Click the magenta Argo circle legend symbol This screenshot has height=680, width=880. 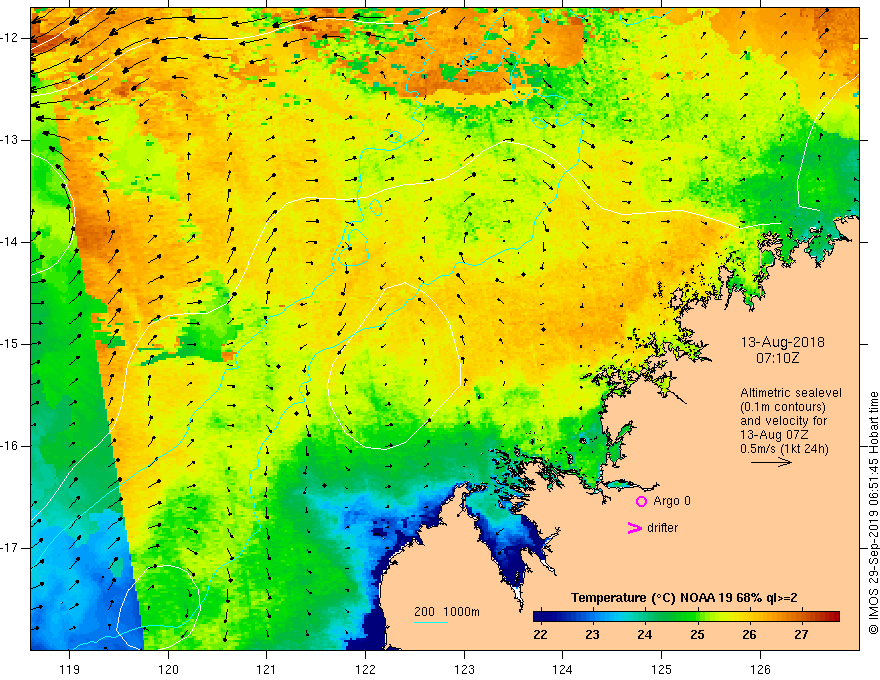click(x=641, y=502)
